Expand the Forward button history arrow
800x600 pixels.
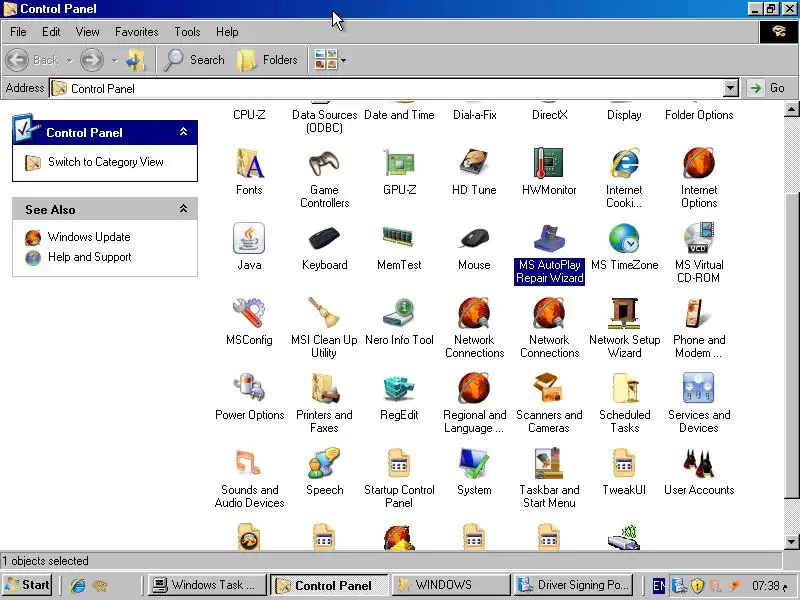click(x=115, y=60)
